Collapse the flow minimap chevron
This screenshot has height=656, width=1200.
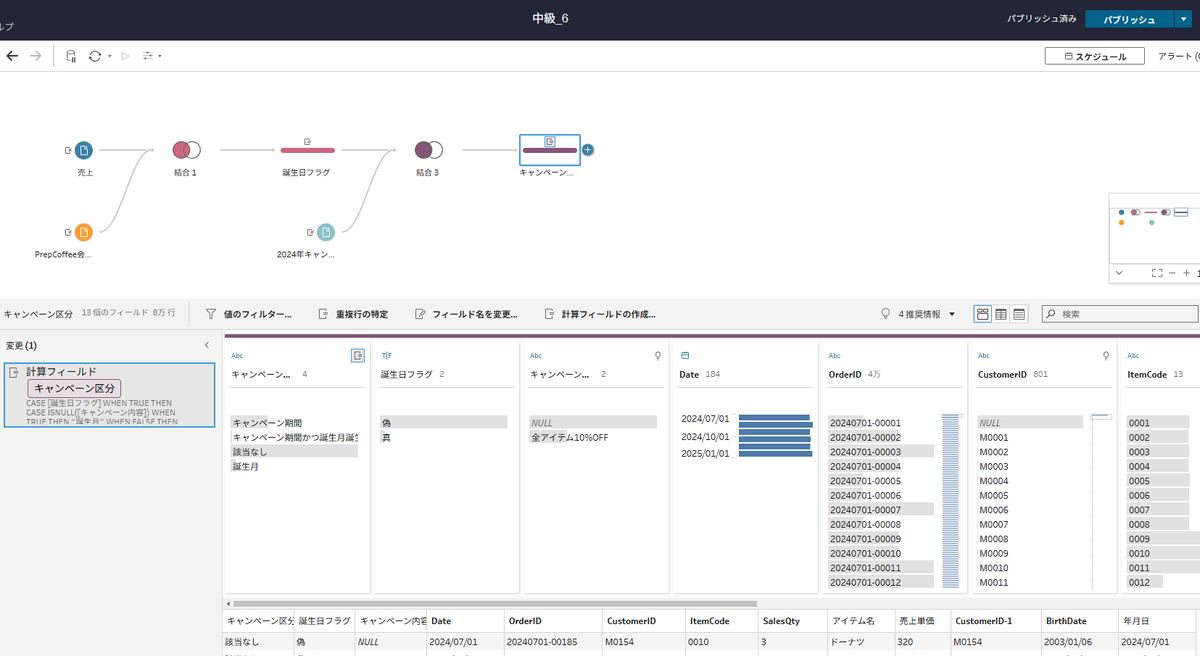tap(1118, 272)
